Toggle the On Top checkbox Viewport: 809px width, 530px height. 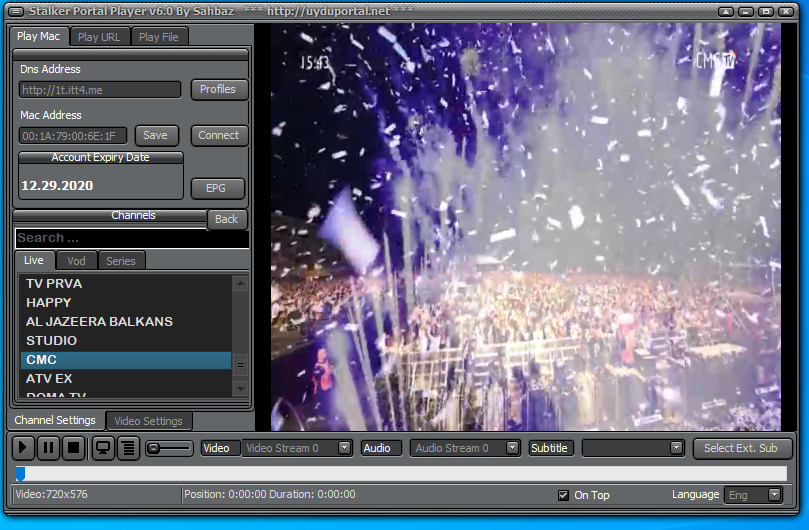point(563,495)
